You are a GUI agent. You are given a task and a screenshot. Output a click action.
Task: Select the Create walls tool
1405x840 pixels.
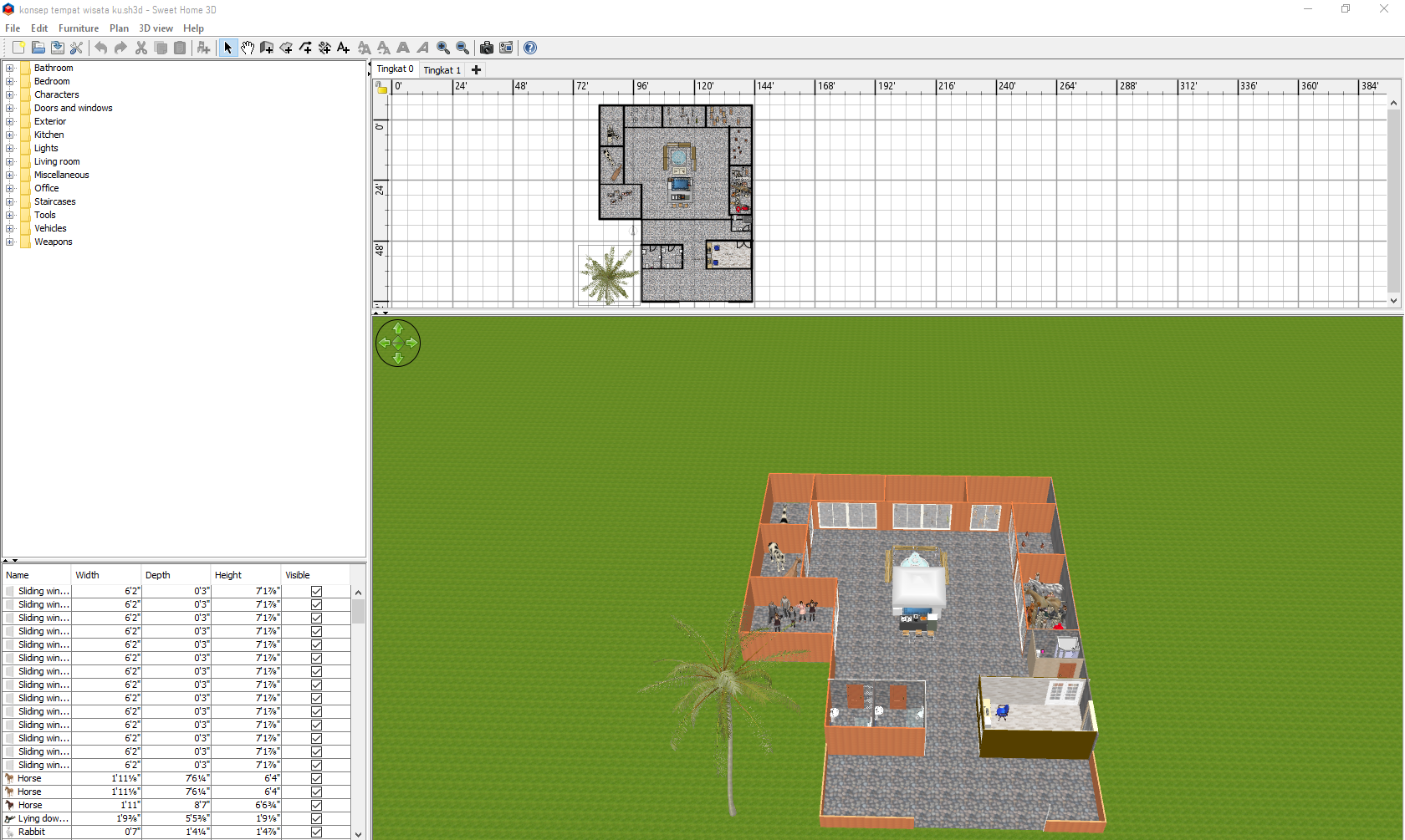267,48
